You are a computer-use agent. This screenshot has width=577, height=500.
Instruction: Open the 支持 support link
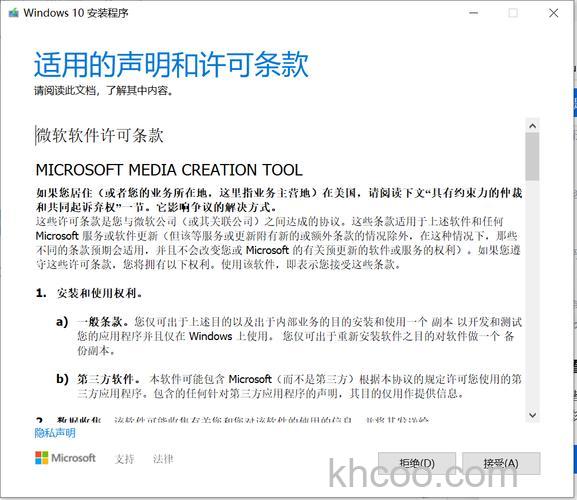(x=124, y=459)
